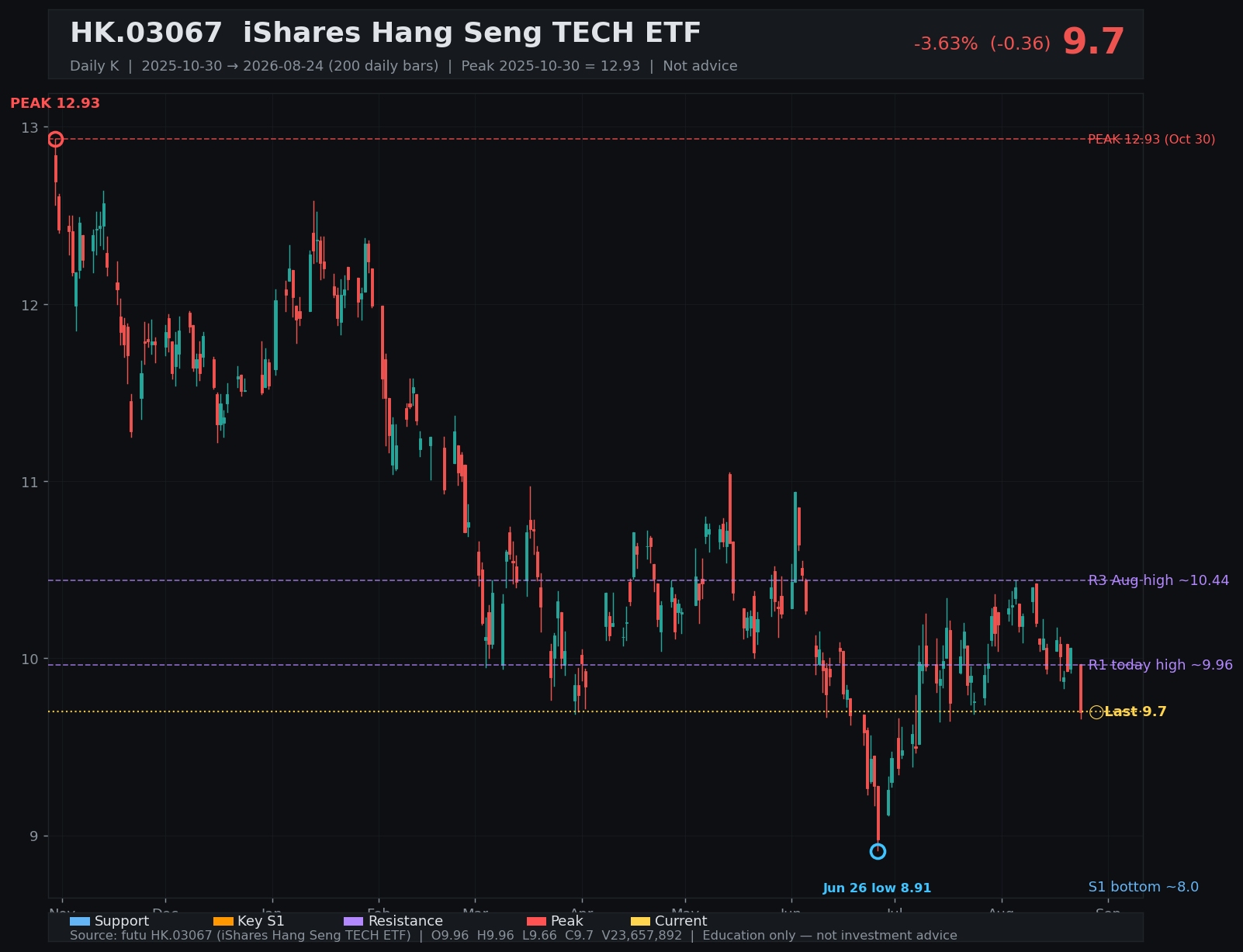Image resolution: width=1243 pixels, height=952 pixels.
Task: Click the "-3.63% (-0.36)" change value
Action: (982, 44)
